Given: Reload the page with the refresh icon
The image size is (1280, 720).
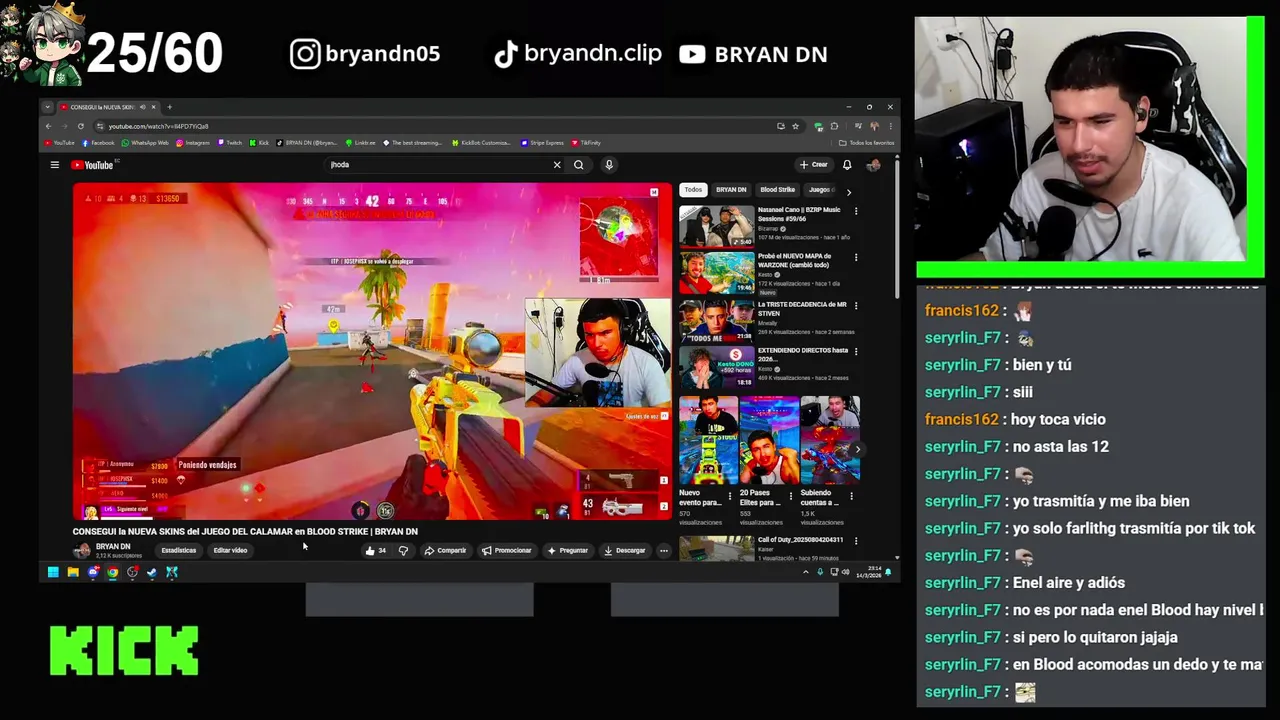Looking at the screenshot, I should (x=80, y=126).
